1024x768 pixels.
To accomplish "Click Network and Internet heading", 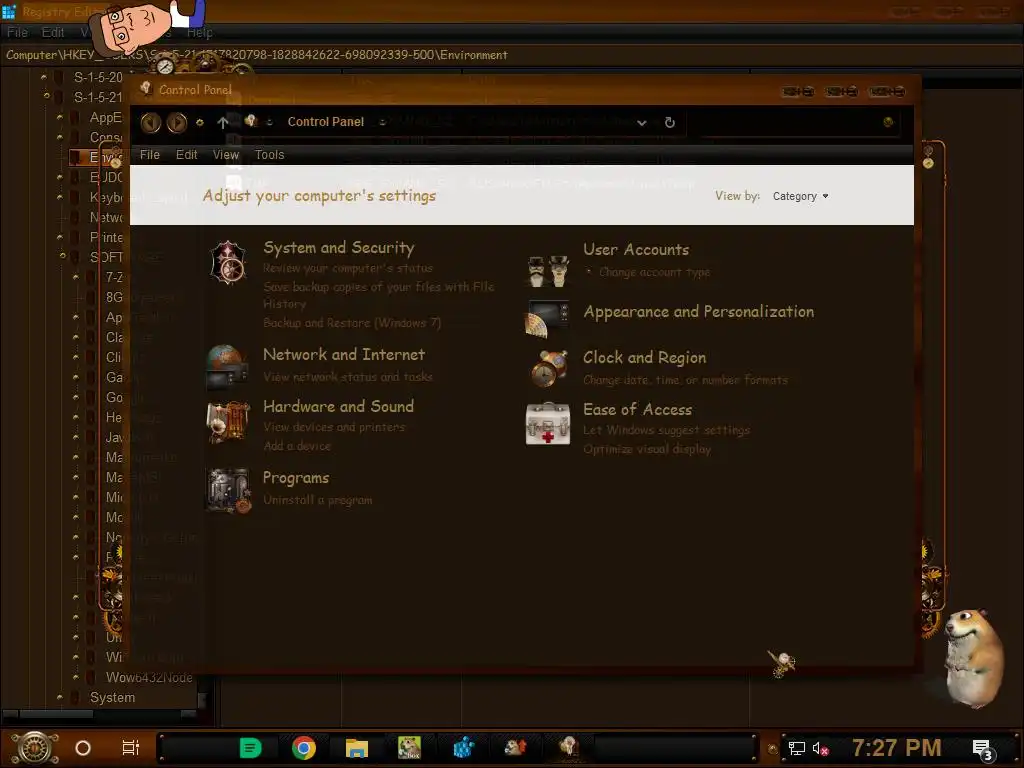I will pyautogui.click(x=344, y=355).
